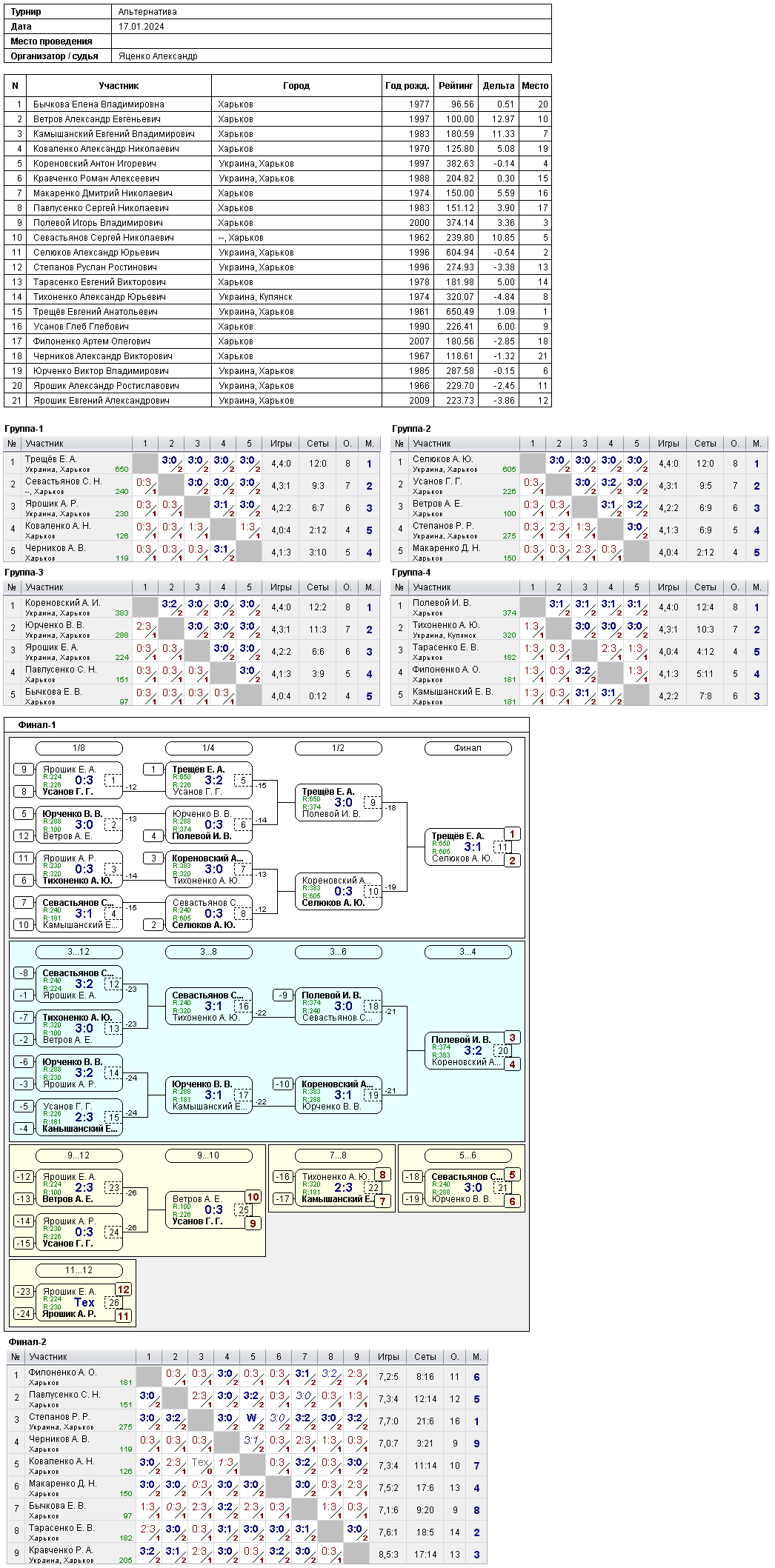Select the 1/4 round header in Финал-1
The width and height of the screenshot is (775, 1568).
[209, 748]
